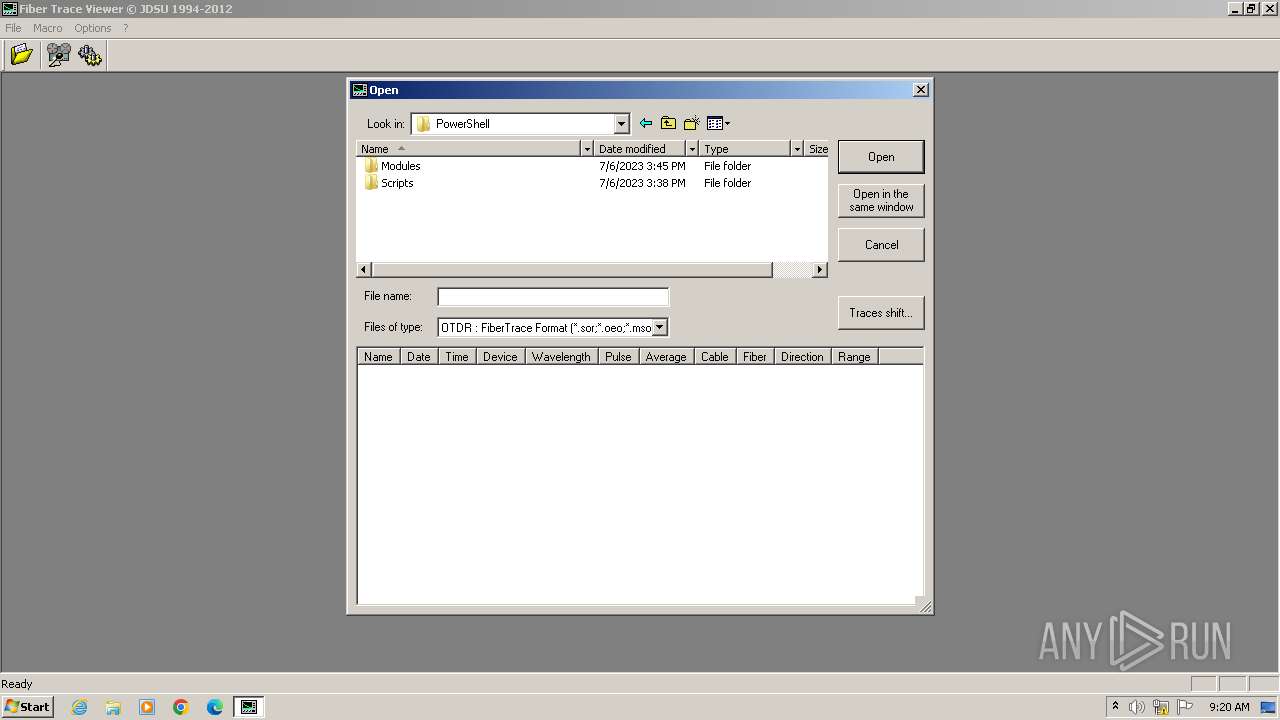Open the Options menu
The height and width of the screenshot is (720, 1280).
click(93, 28)
